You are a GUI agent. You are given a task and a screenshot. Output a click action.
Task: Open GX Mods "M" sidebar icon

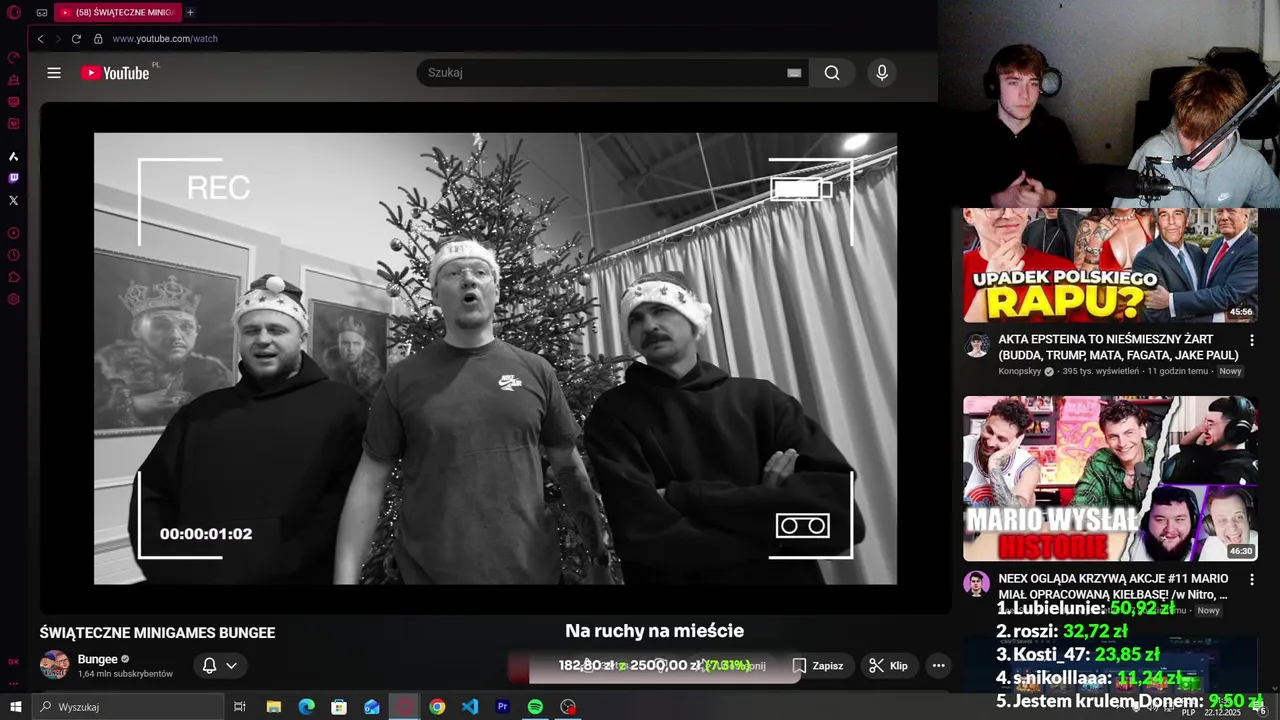(x=14, y=124)
